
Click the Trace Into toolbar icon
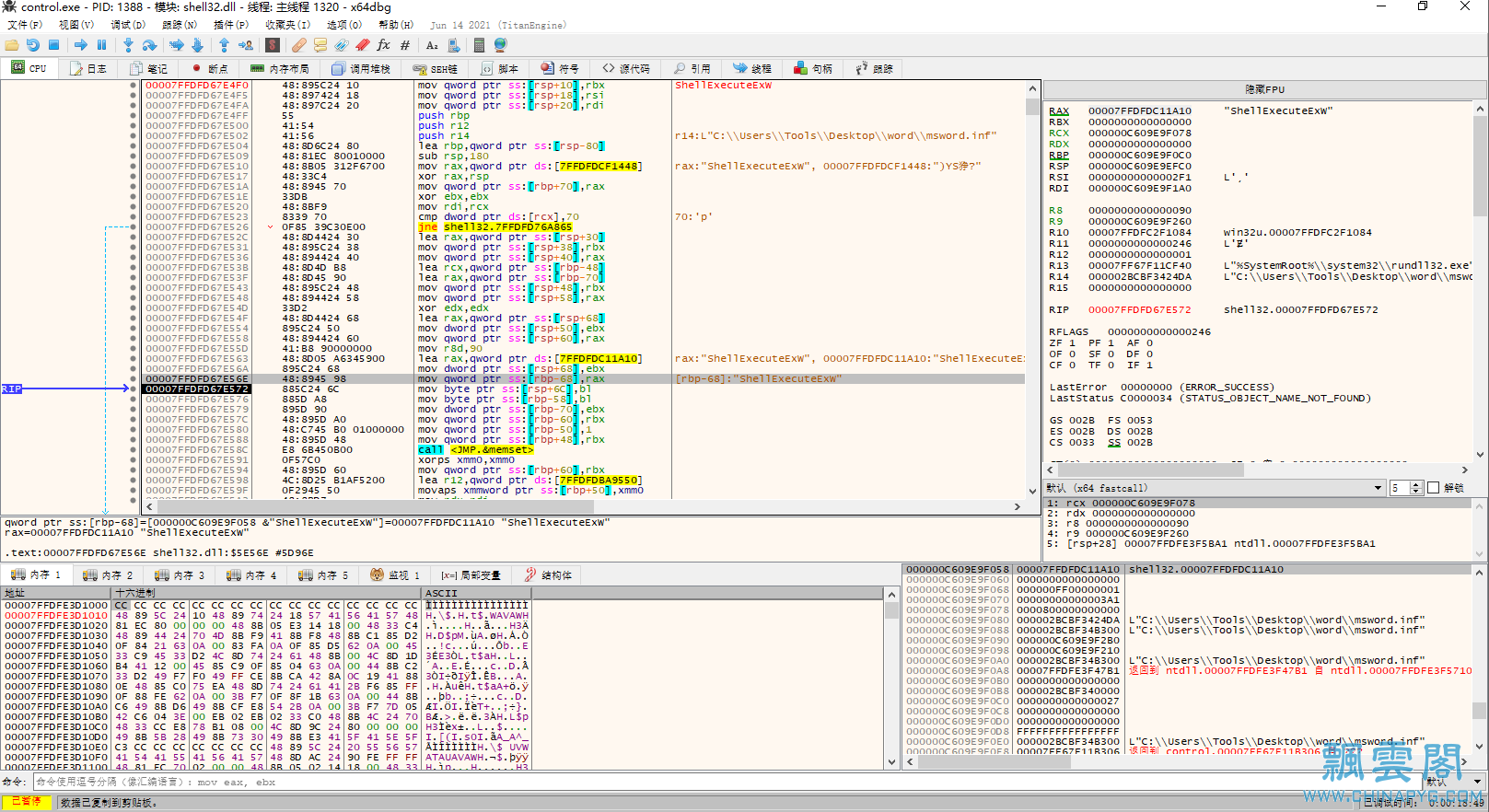point(176,44)
